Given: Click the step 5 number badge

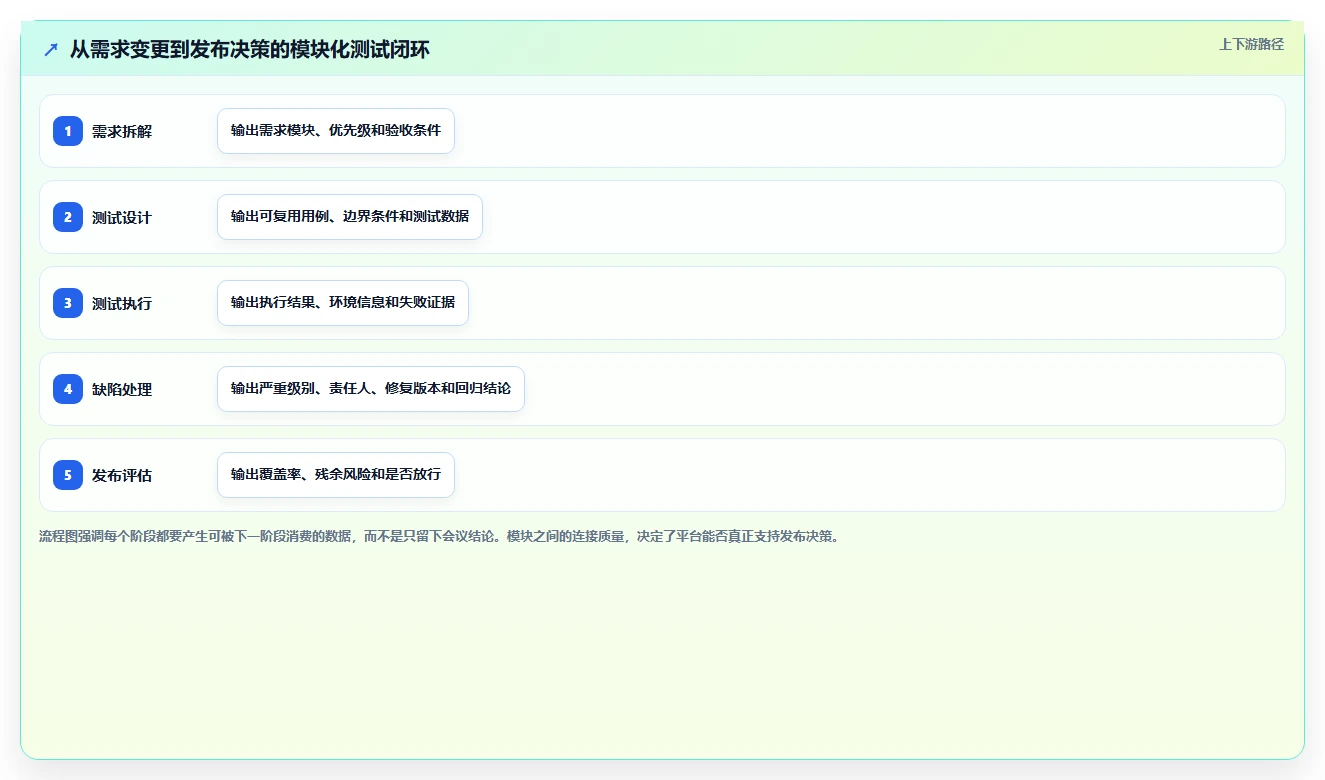Looking at the screenshot, I should 68,475.
